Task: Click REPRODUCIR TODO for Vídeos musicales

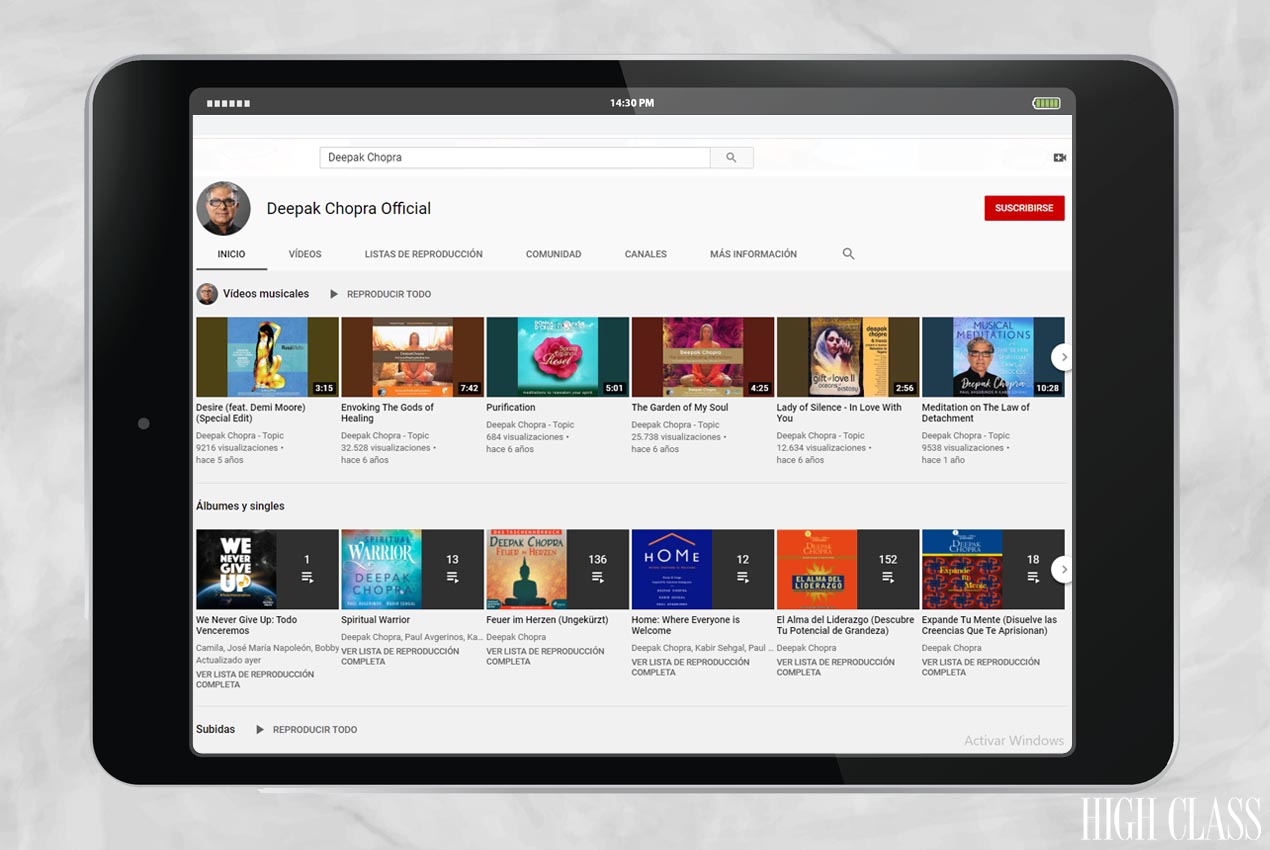Action: coord(389,294)
